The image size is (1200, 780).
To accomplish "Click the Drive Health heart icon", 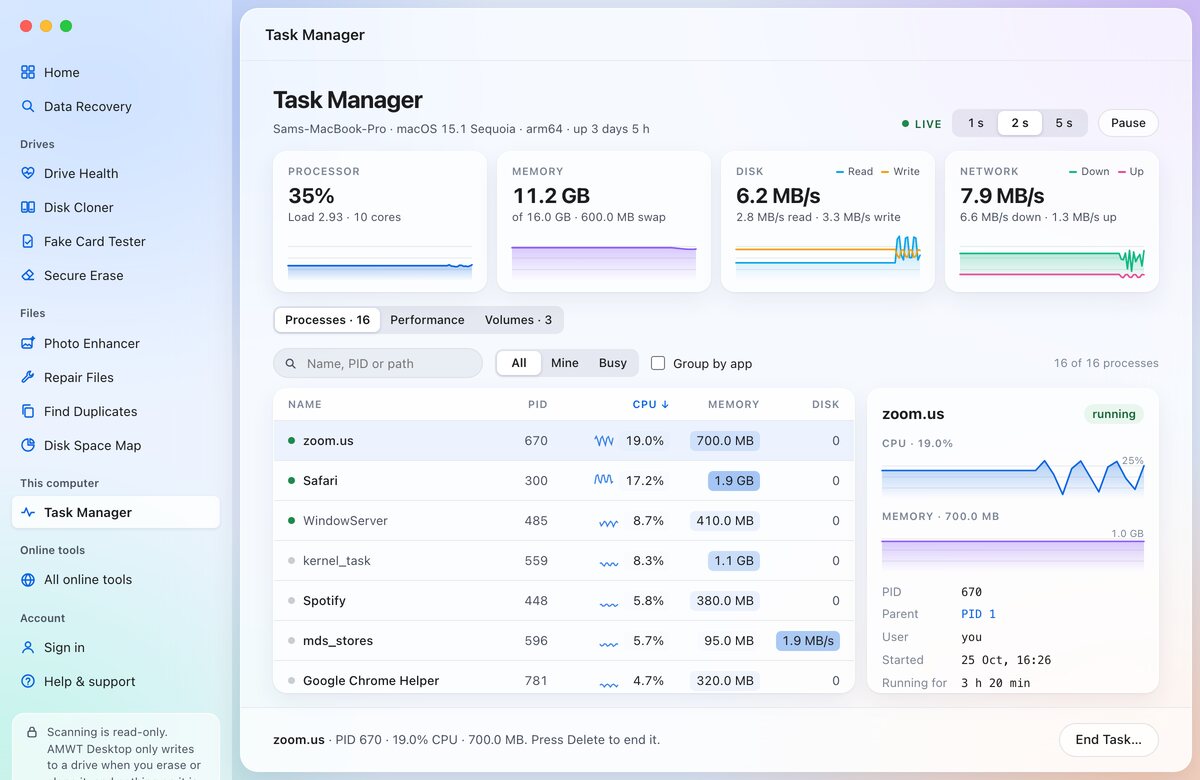I will [x=28, y=173].
